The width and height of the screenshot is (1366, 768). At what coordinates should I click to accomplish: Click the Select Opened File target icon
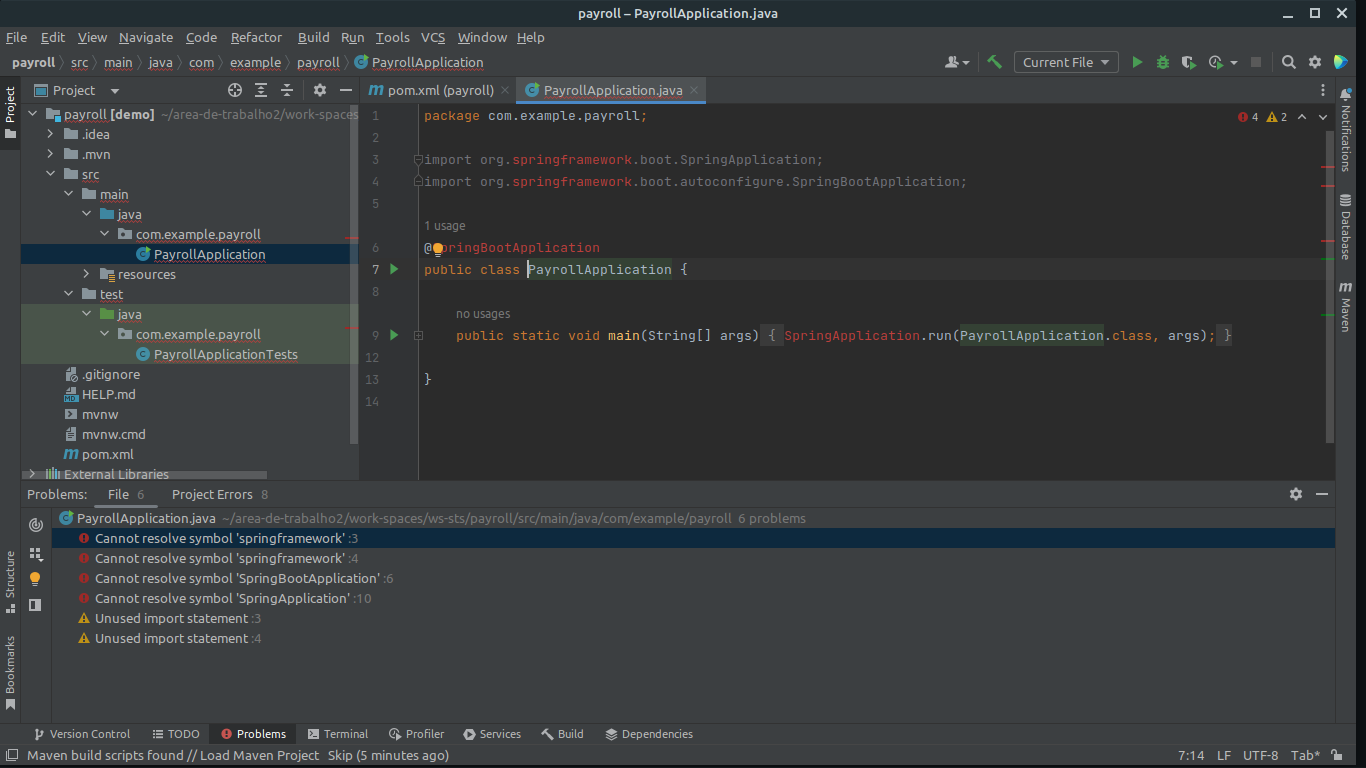(235, 90)
